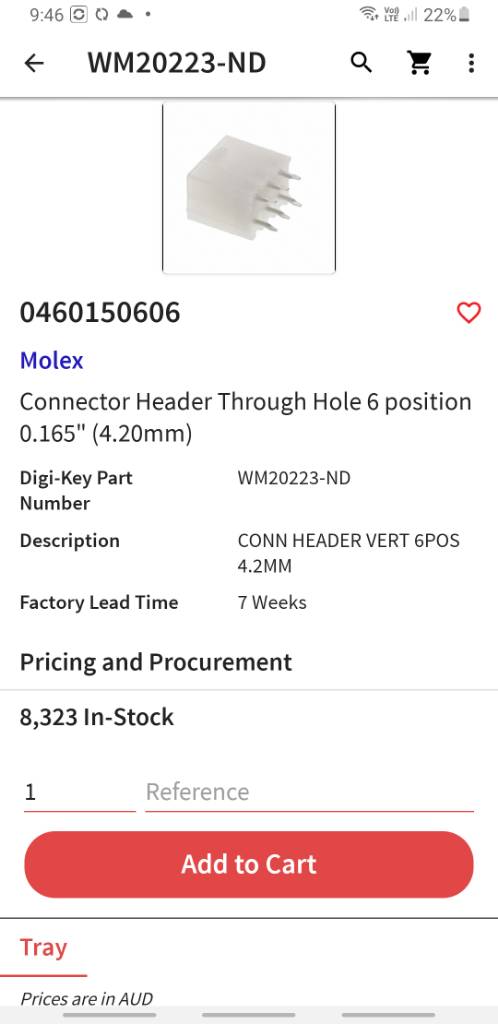Open the search magnifier icon

point(361,63)
